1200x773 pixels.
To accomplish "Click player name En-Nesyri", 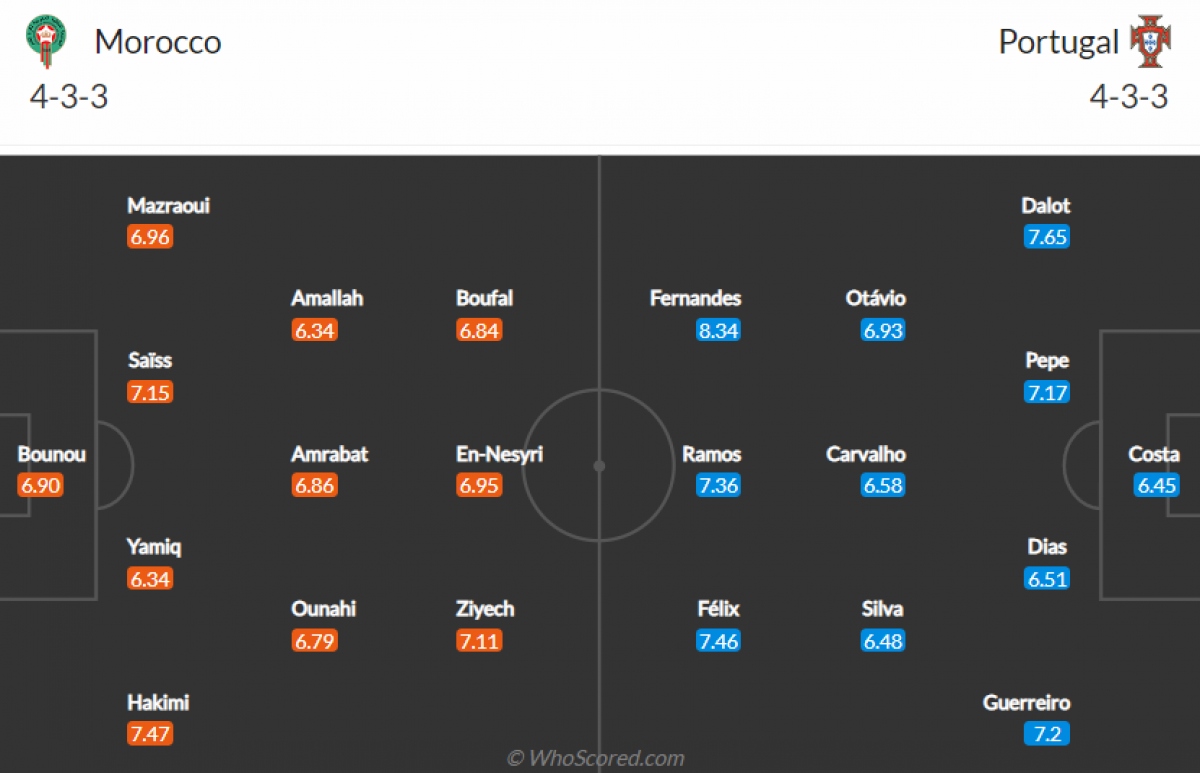I will tap(500, 454).
